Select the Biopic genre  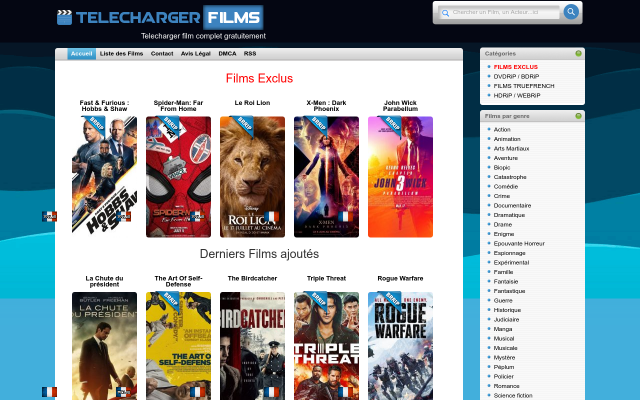(x=502, y=167)
